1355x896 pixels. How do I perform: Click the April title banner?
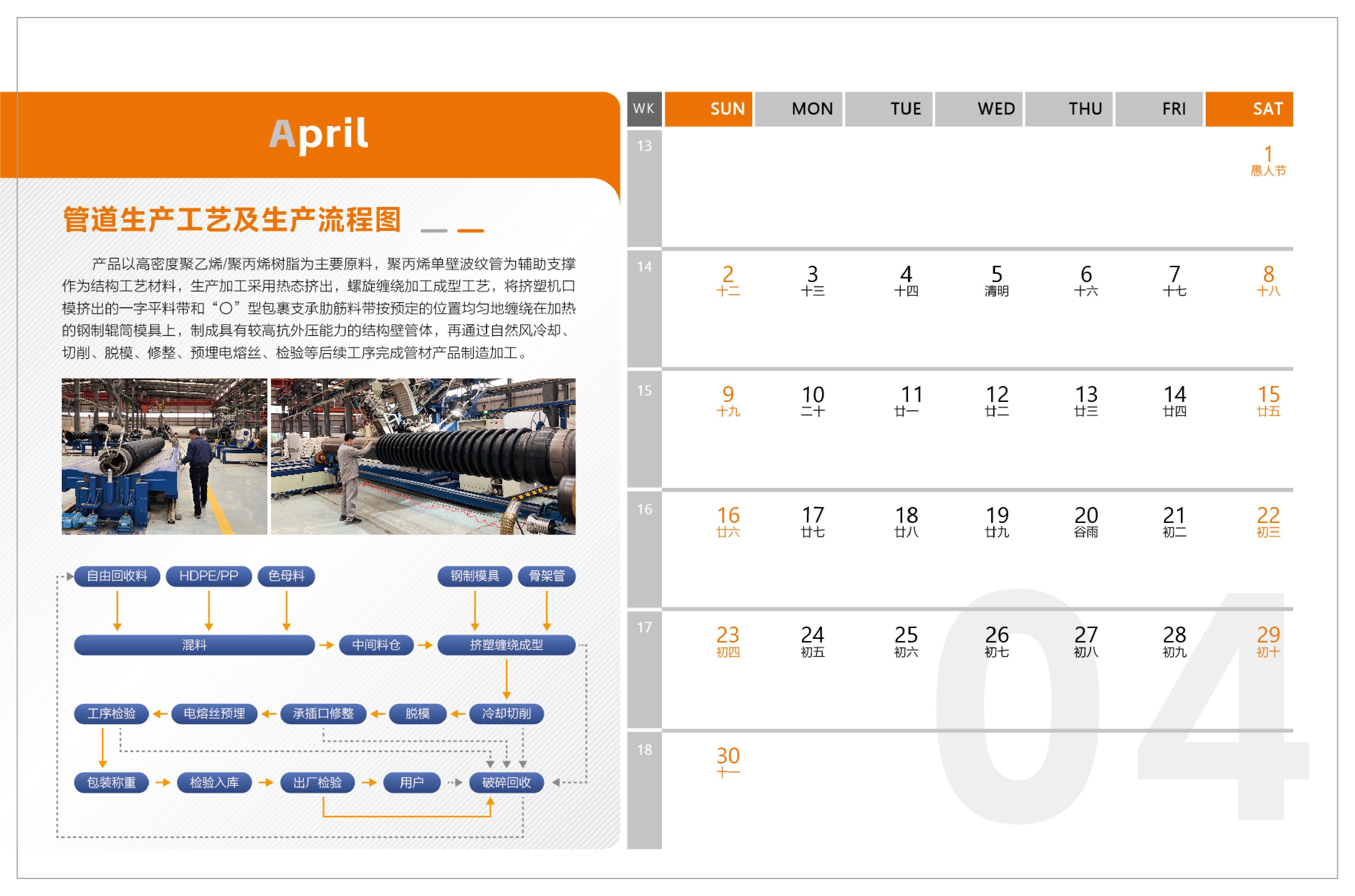point(318,134)
